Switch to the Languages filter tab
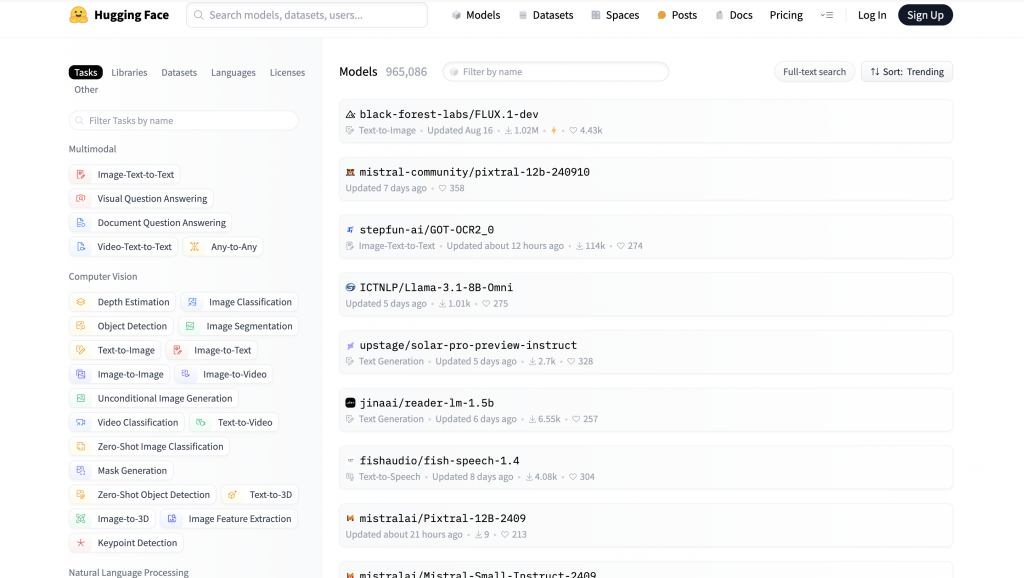Screen dimensions: 1024x578 [233, 72]
